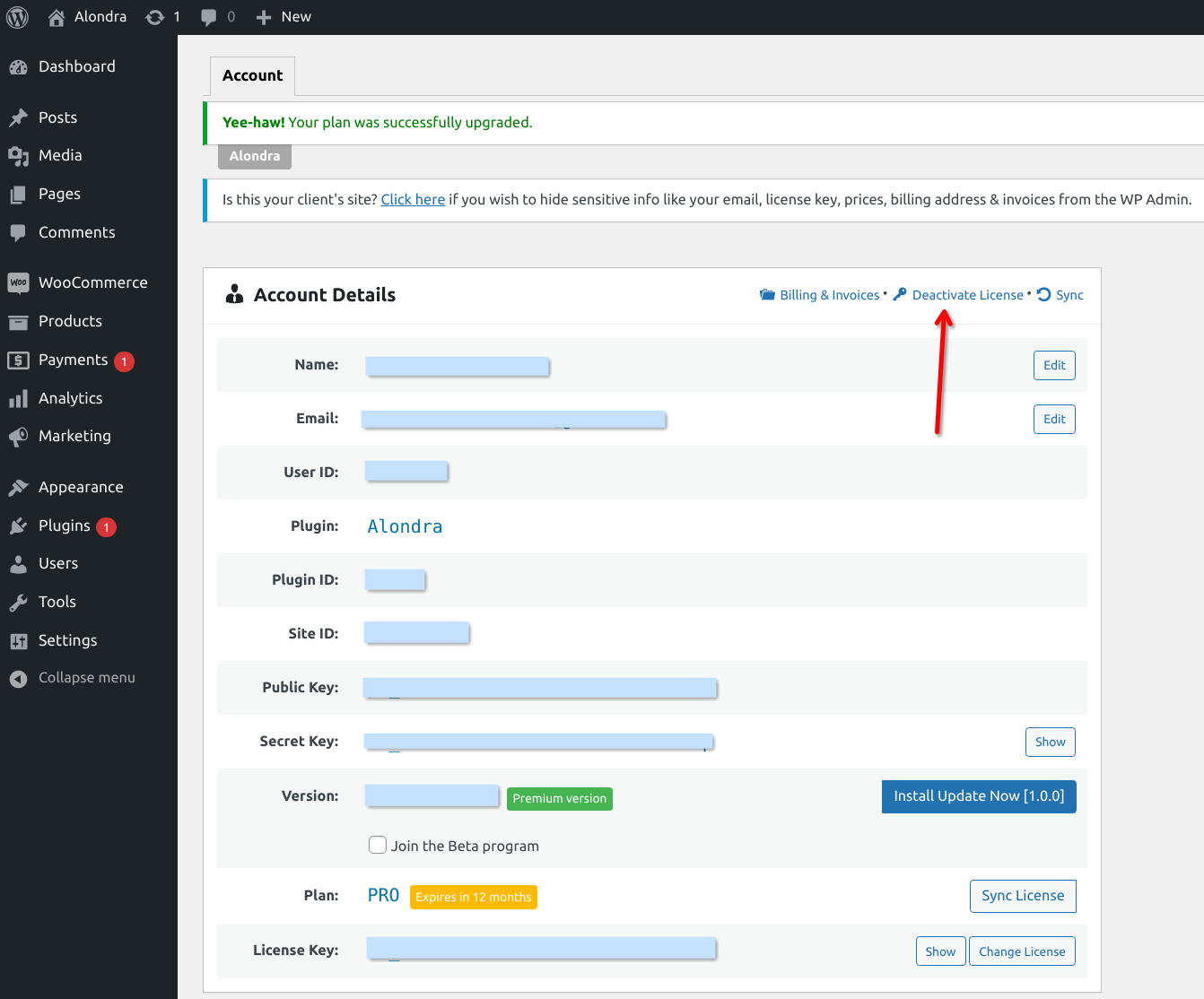Switch to the Account tab
This screenshot has width=1204, height=999.
click(252, 75)
